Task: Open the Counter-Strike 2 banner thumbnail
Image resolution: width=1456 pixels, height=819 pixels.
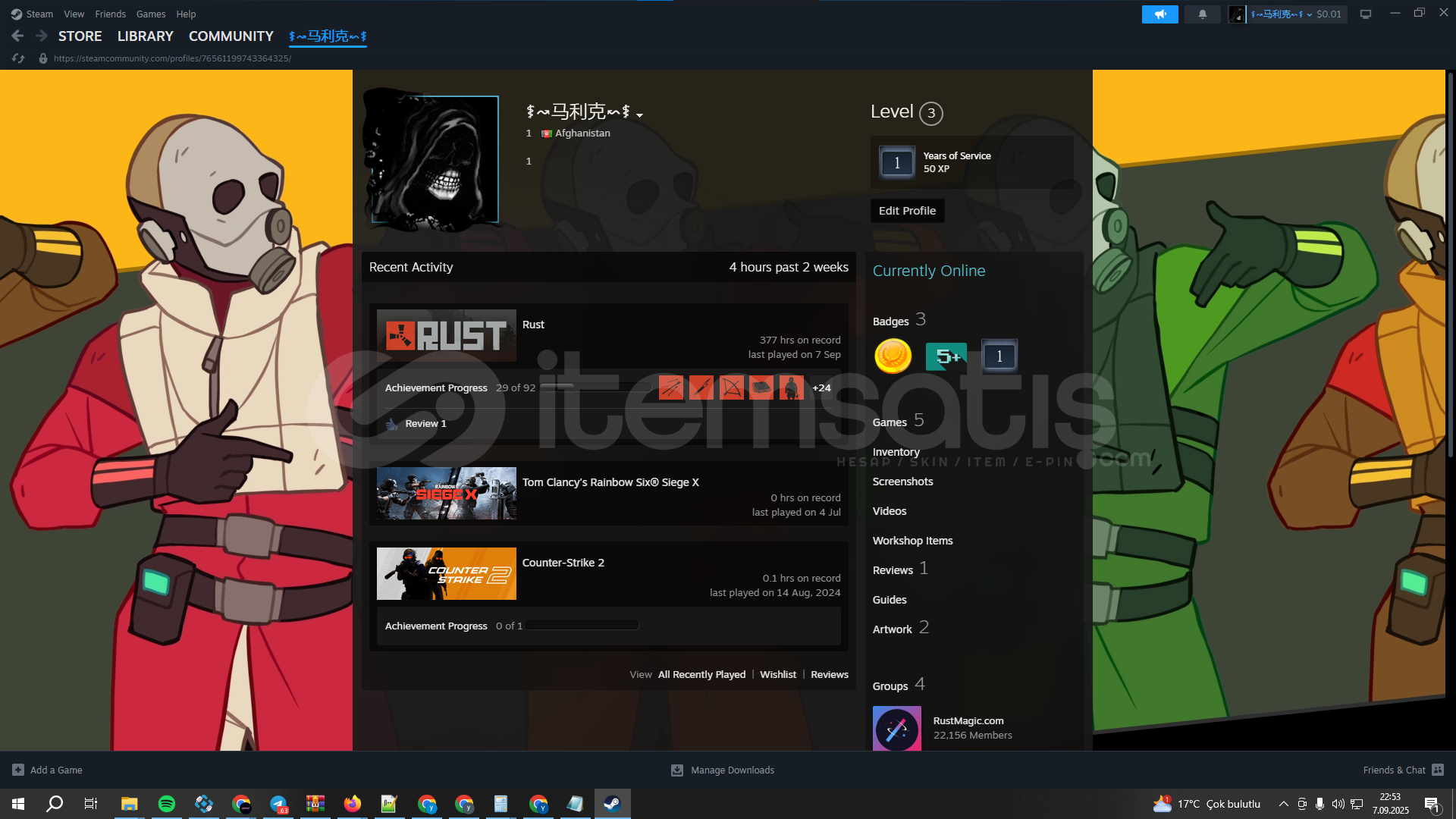Action: tap(446, 573)
